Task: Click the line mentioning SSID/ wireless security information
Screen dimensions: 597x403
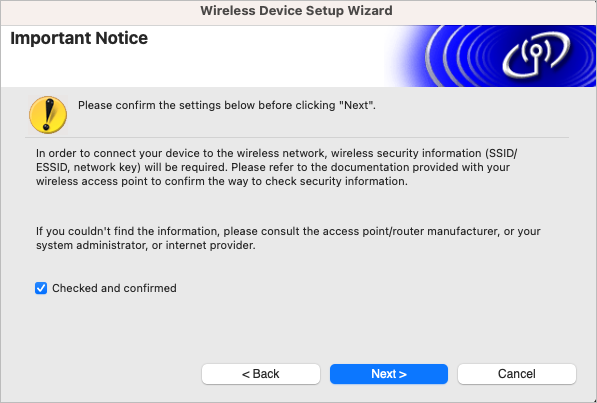Action: [x=276, y=153]
